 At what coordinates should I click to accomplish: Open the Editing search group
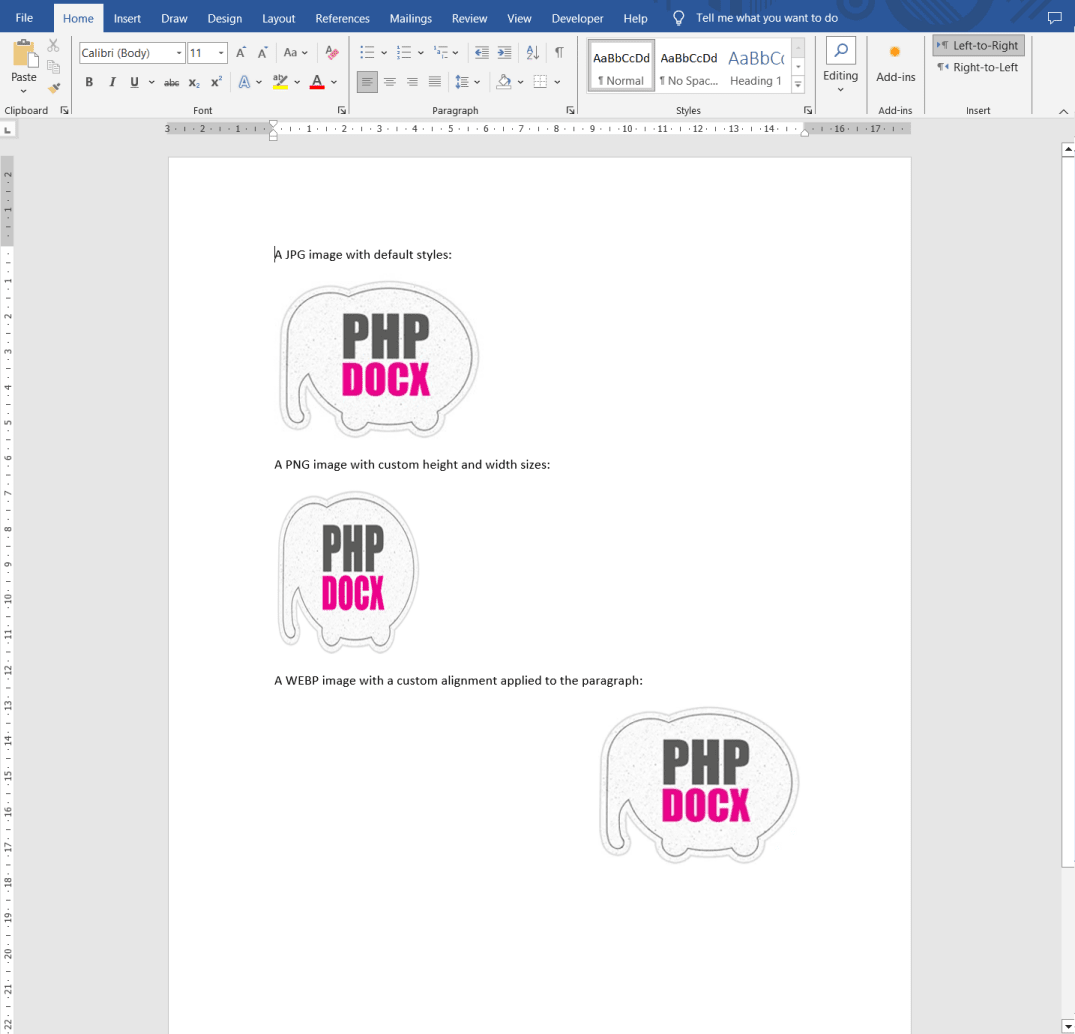point(841,65)
